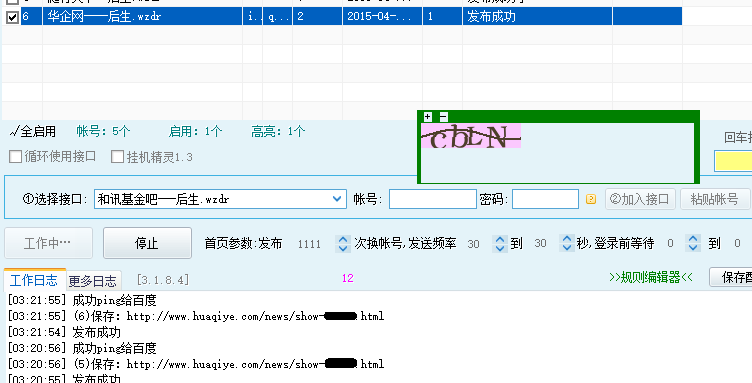752x383 pixels.
Task: Click the 发布成功 status cell in row 6
Action: pos(537,17)
